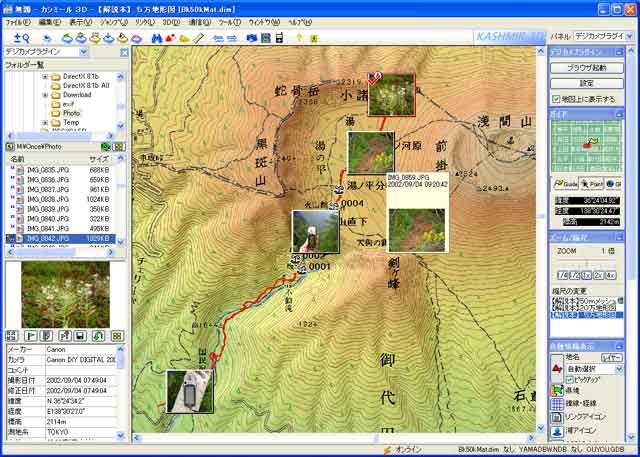Screen dimensions: 640x457
Task: Click the left-pointing blue arrows icon
Action: coord(218,38)
